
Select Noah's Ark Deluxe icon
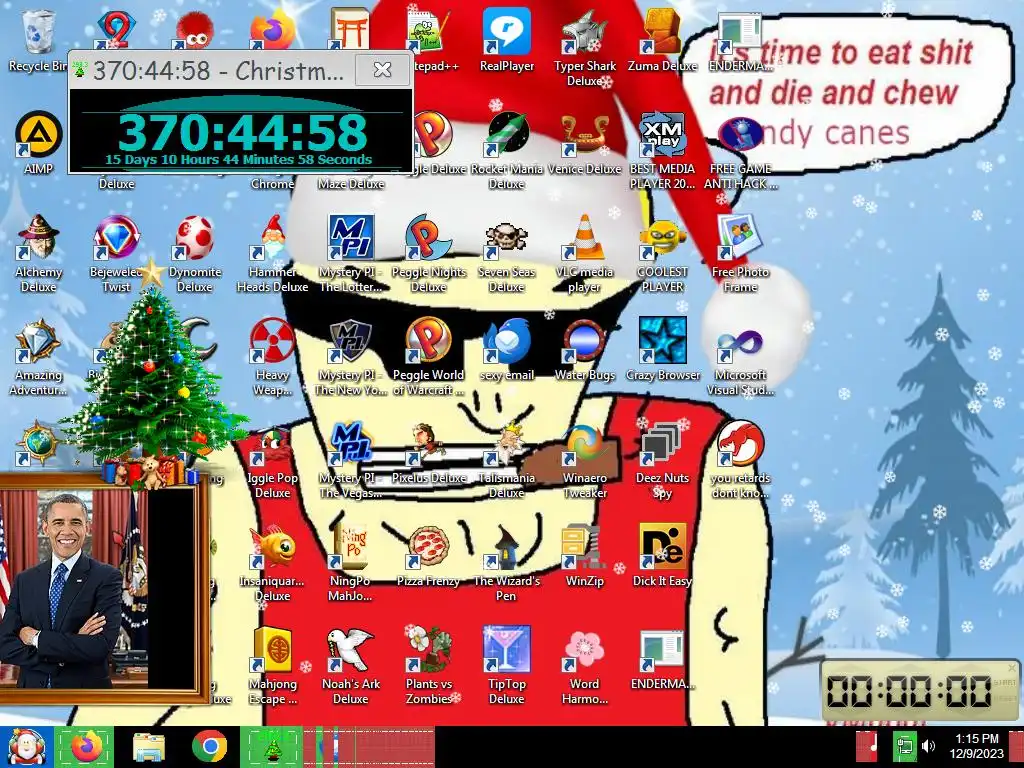351,665
